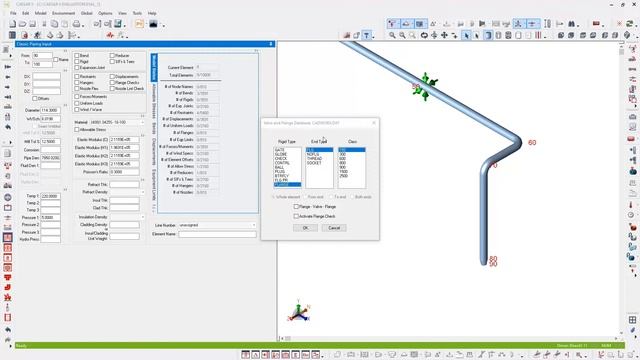Click the Element Name input field
The height and width of the screenshot is (360, 640).
click(x=217, y=234)
